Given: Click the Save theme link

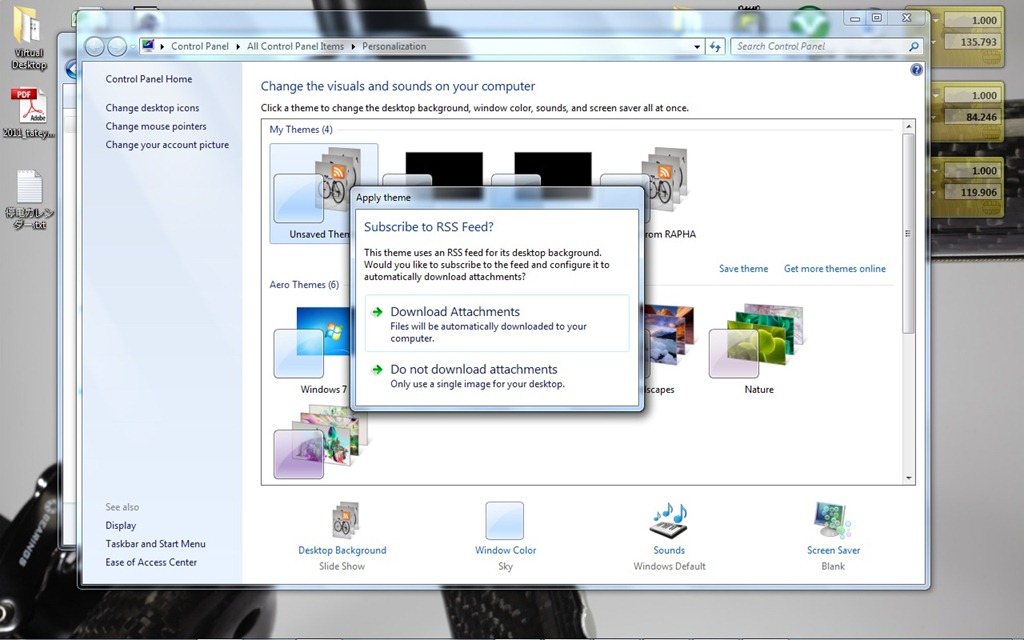Looking at the screenshot, I should 743,268.
